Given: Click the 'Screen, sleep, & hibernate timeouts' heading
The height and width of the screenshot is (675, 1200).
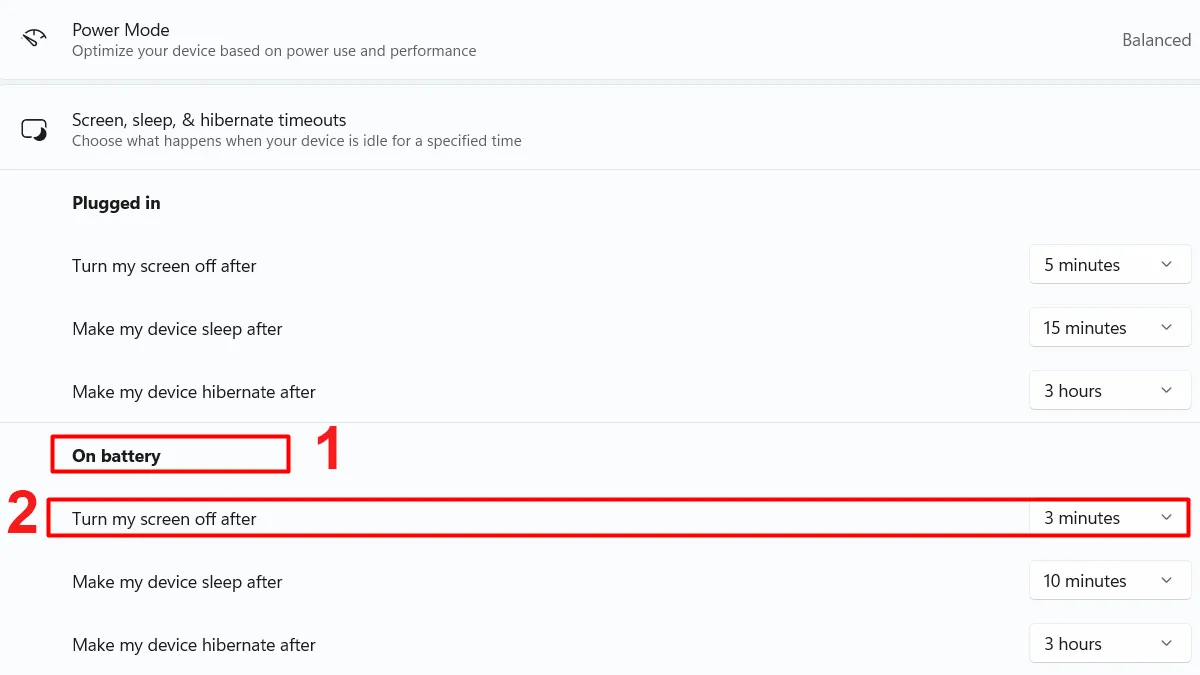Looking at the screenshot, I should (x=209, y=120).
